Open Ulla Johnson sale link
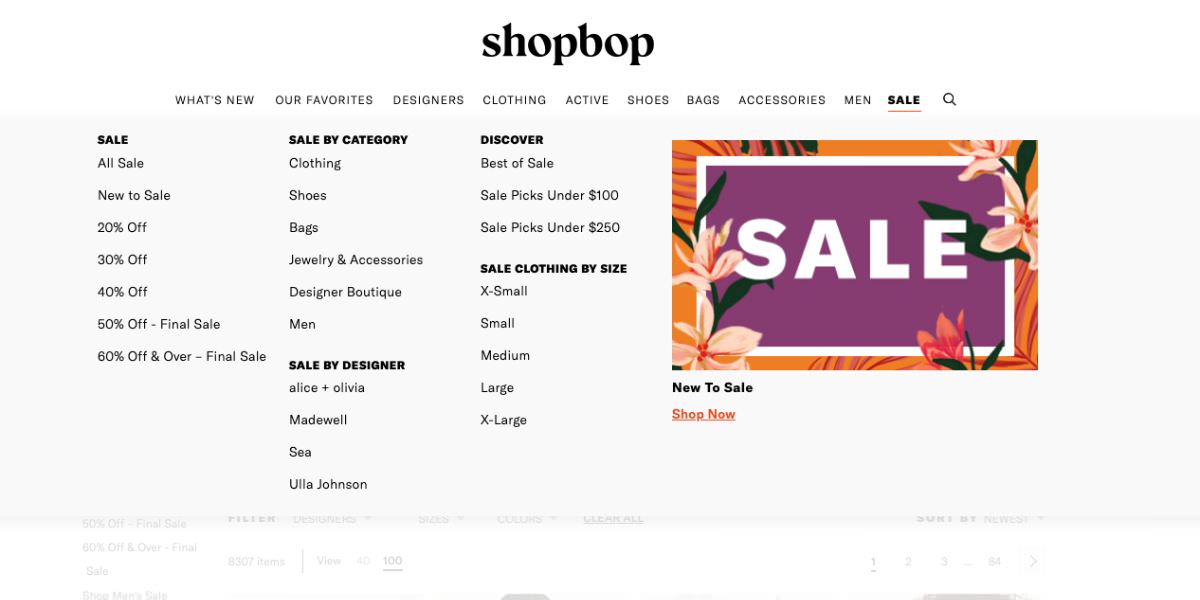This screenshot has width=1200, height=600. [328, 484]
